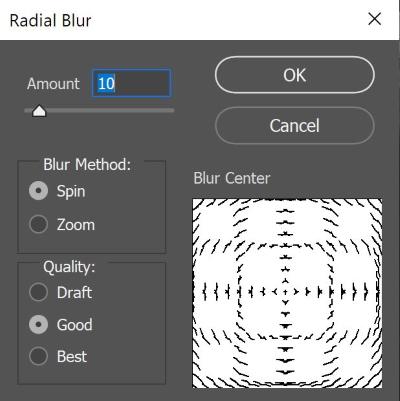
Task: Close the Radial Blur dialog
Action: pos(375,19)
